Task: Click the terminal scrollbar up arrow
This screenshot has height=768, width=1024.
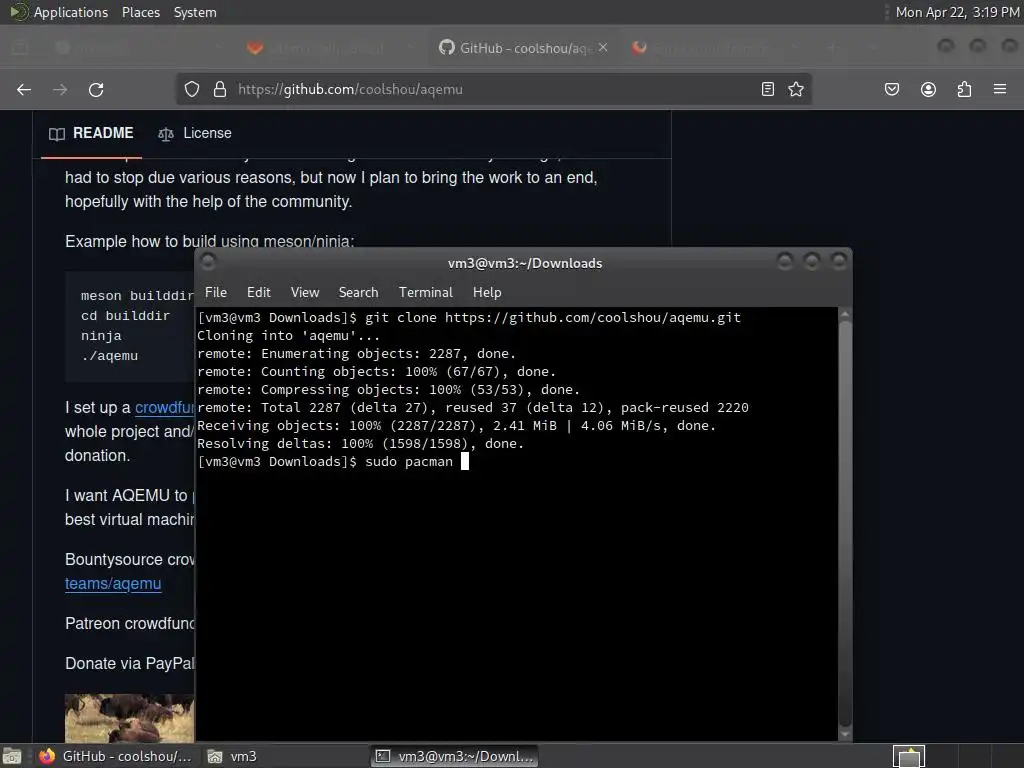Action: (x=844, y=314)
